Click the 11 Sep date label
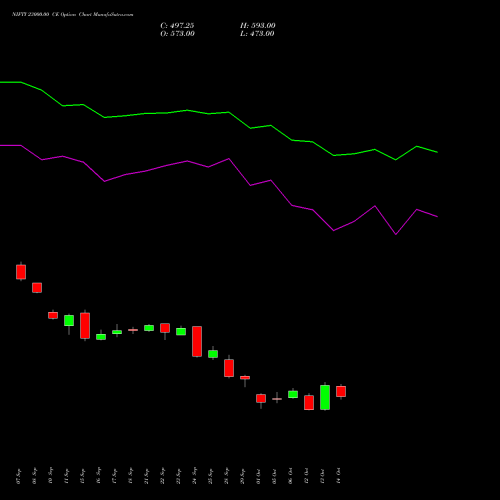The image size is (500, 500). [x=67, y=476]
